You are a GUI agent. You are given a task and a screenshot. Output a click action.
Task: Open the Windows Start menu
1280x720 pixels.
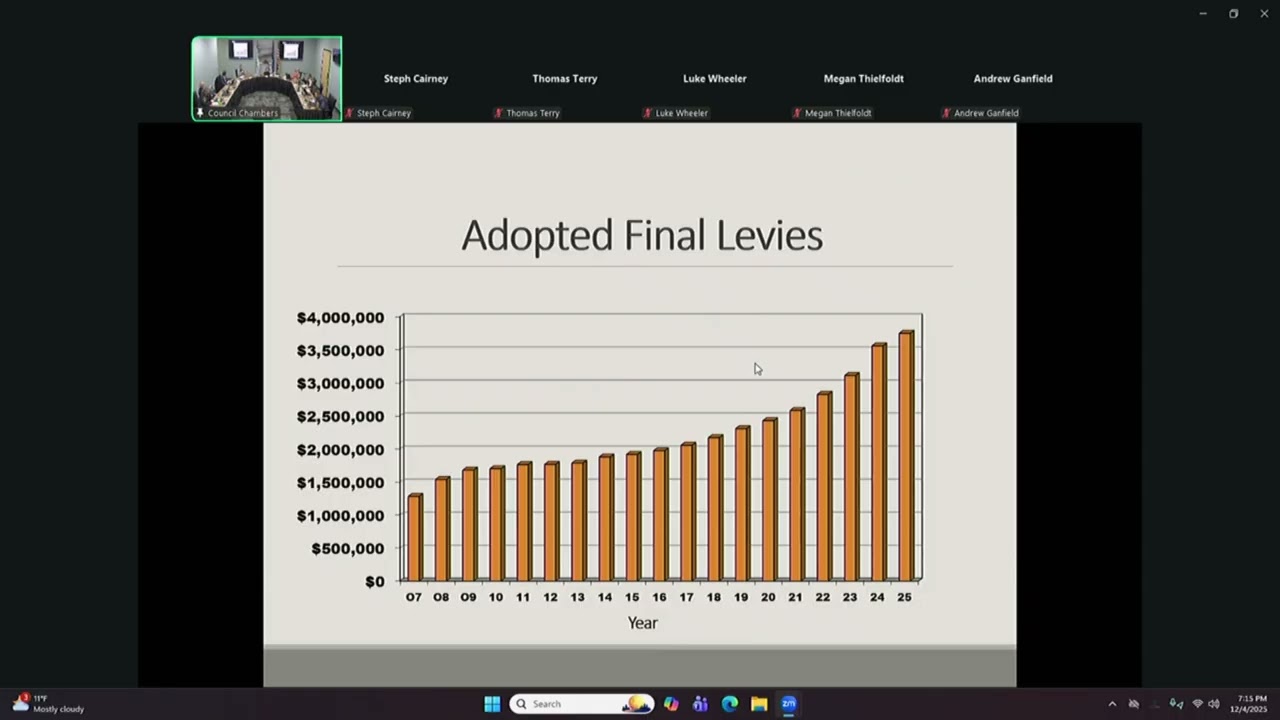pyautogui.click(x=492, y=704)
